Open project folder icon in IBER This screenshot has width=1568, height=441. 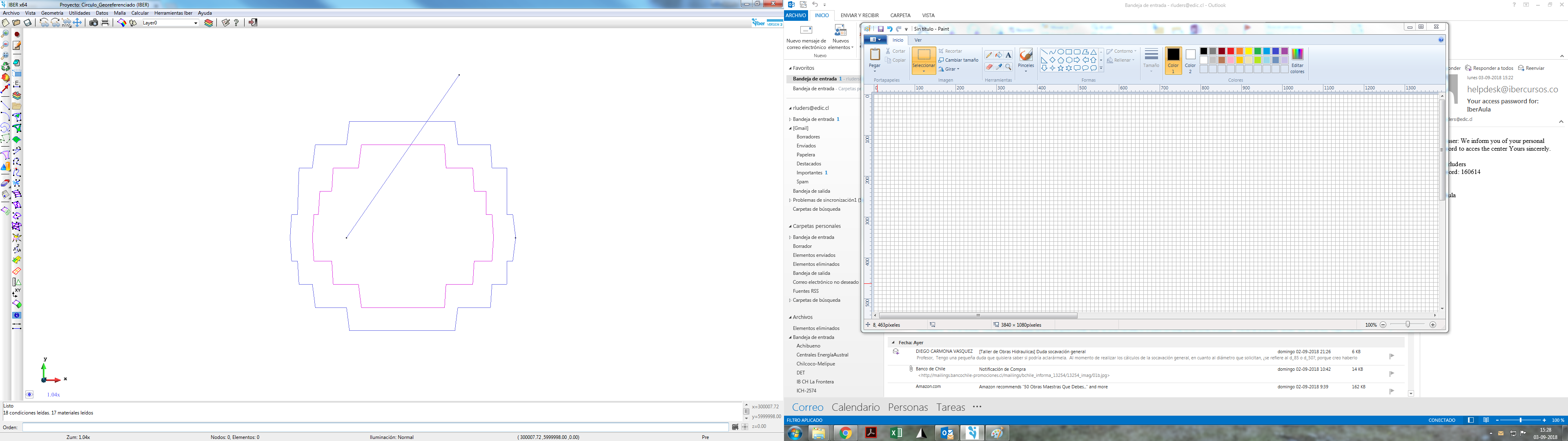[x=16, y=22]
